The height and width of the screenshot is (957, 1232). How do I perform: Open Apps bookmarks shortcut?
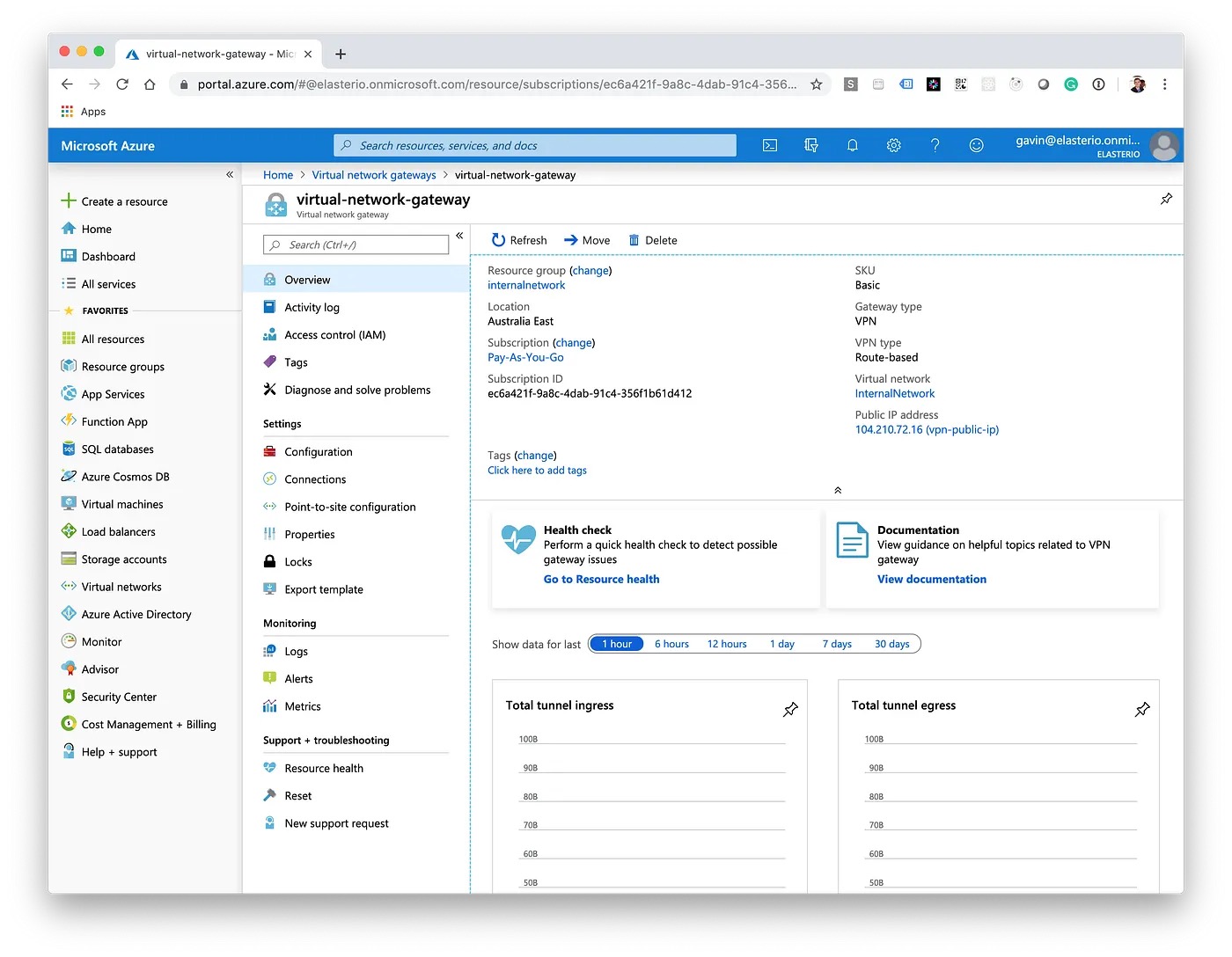point(83,112)
